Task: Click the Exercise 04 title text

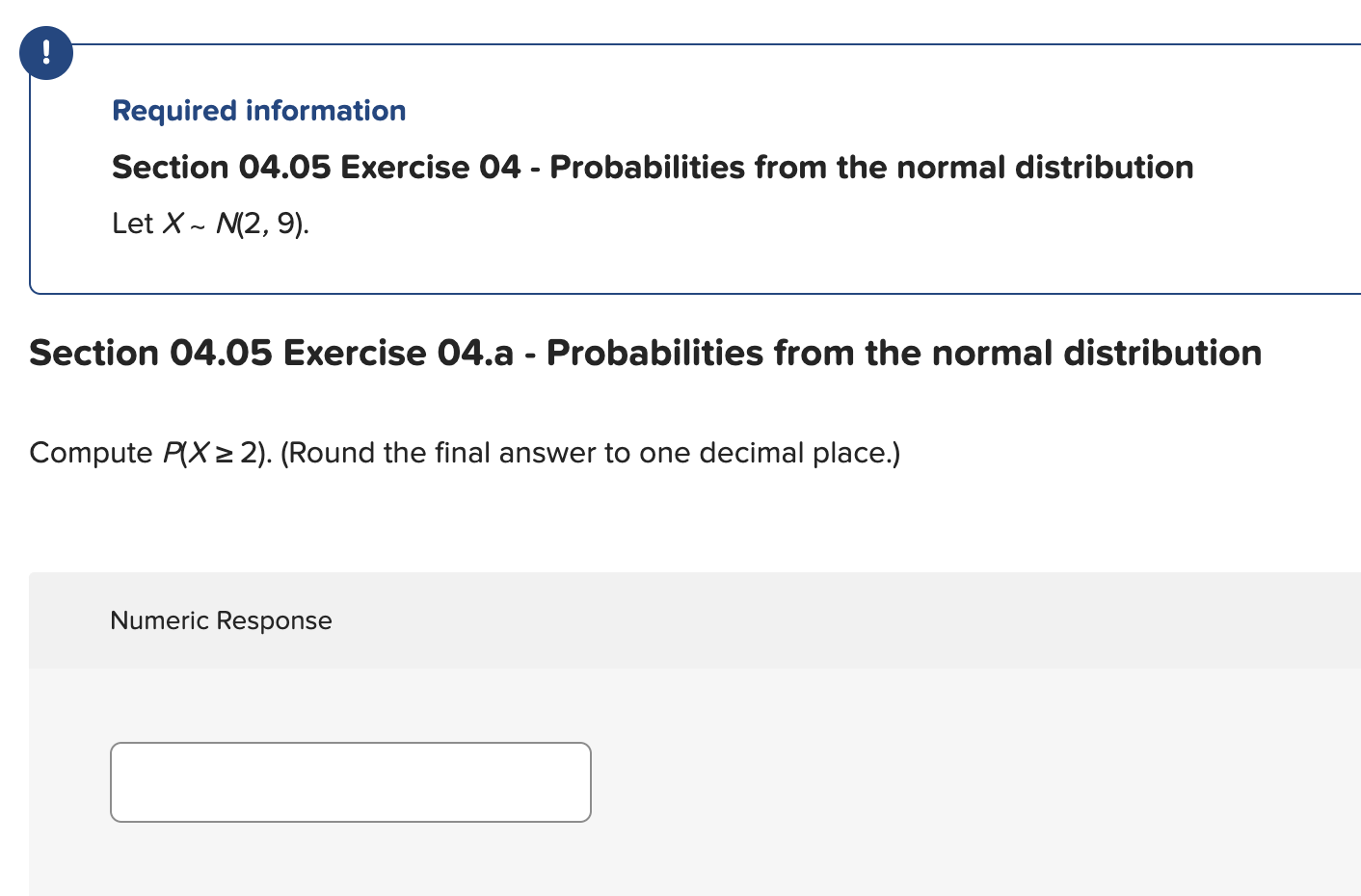Action: coord(653,167)
